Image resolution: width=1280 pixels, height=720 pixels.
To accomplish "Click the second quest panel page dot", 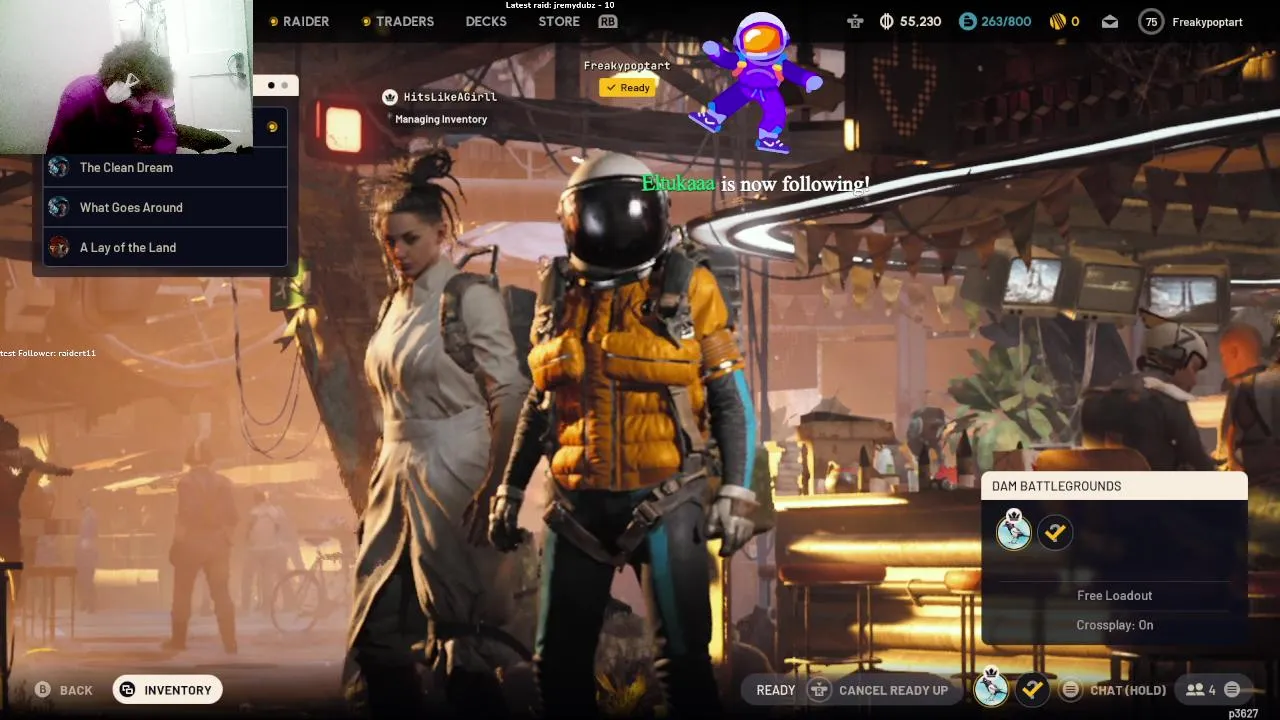I will coord(284,86).
